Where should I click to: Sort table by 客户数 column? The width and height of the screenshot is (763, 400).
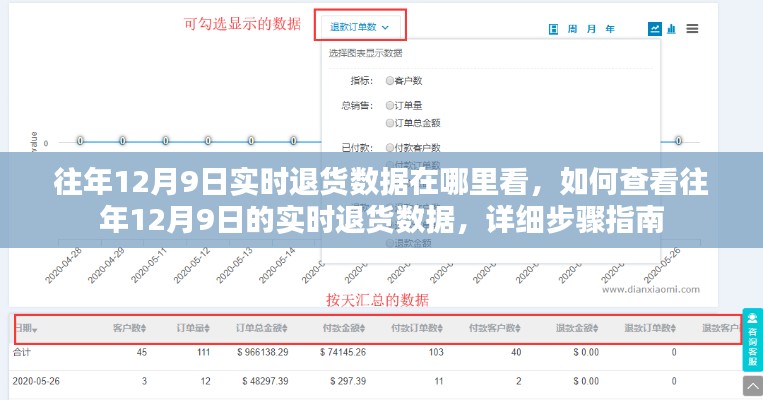(131, 328)
